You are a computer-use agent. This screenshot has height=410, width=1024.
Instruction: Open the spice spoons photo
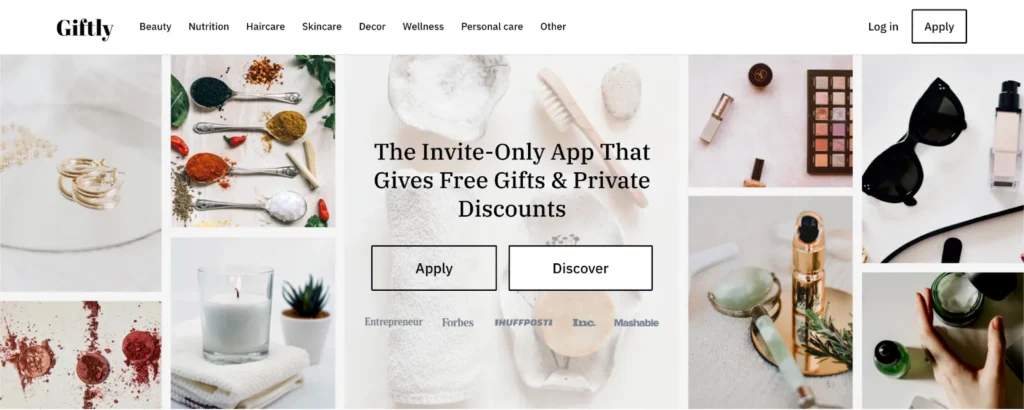pyautogui.click(x=253, y=141)
